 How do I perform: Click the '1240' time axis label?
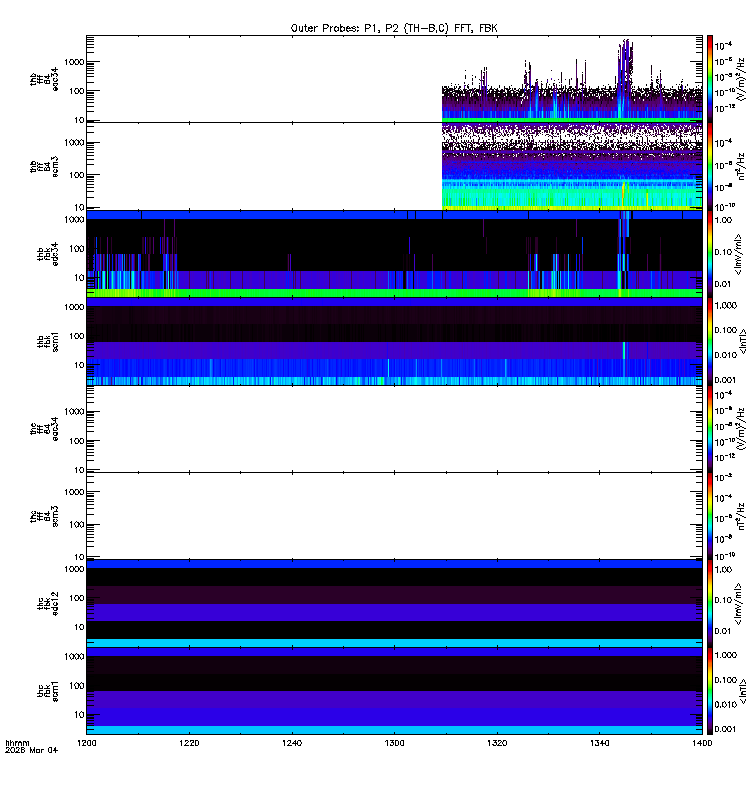[292, 743]
